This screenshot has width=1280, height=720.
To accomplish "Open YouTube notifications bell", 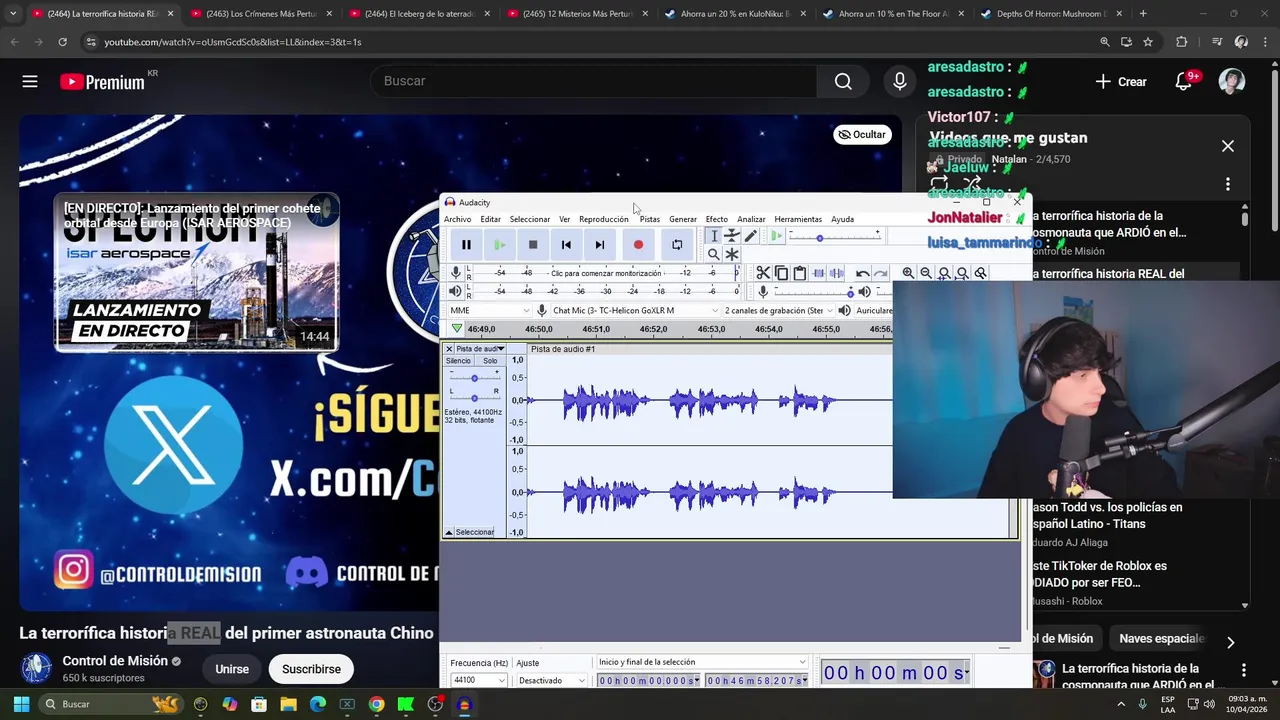I will [x=1185, y=81].
